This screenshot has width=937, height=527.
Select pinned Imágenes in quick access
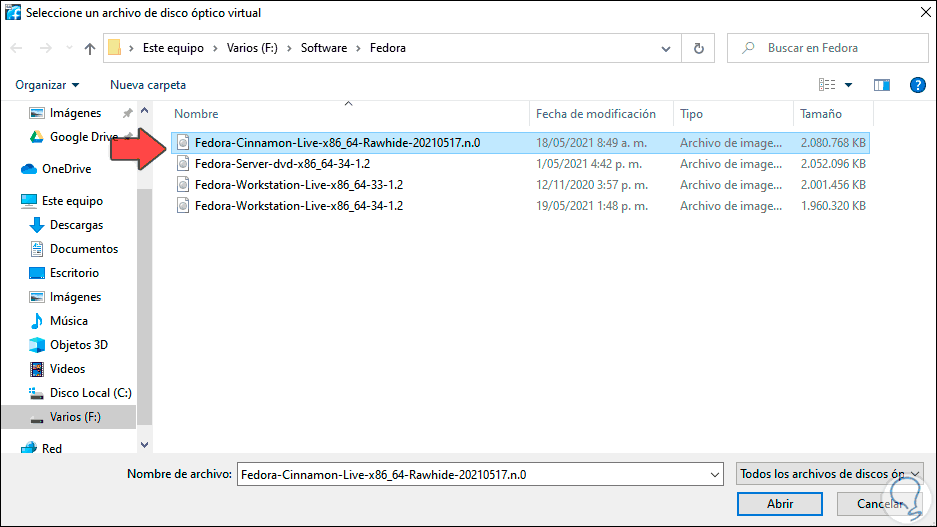pos(75,113)
